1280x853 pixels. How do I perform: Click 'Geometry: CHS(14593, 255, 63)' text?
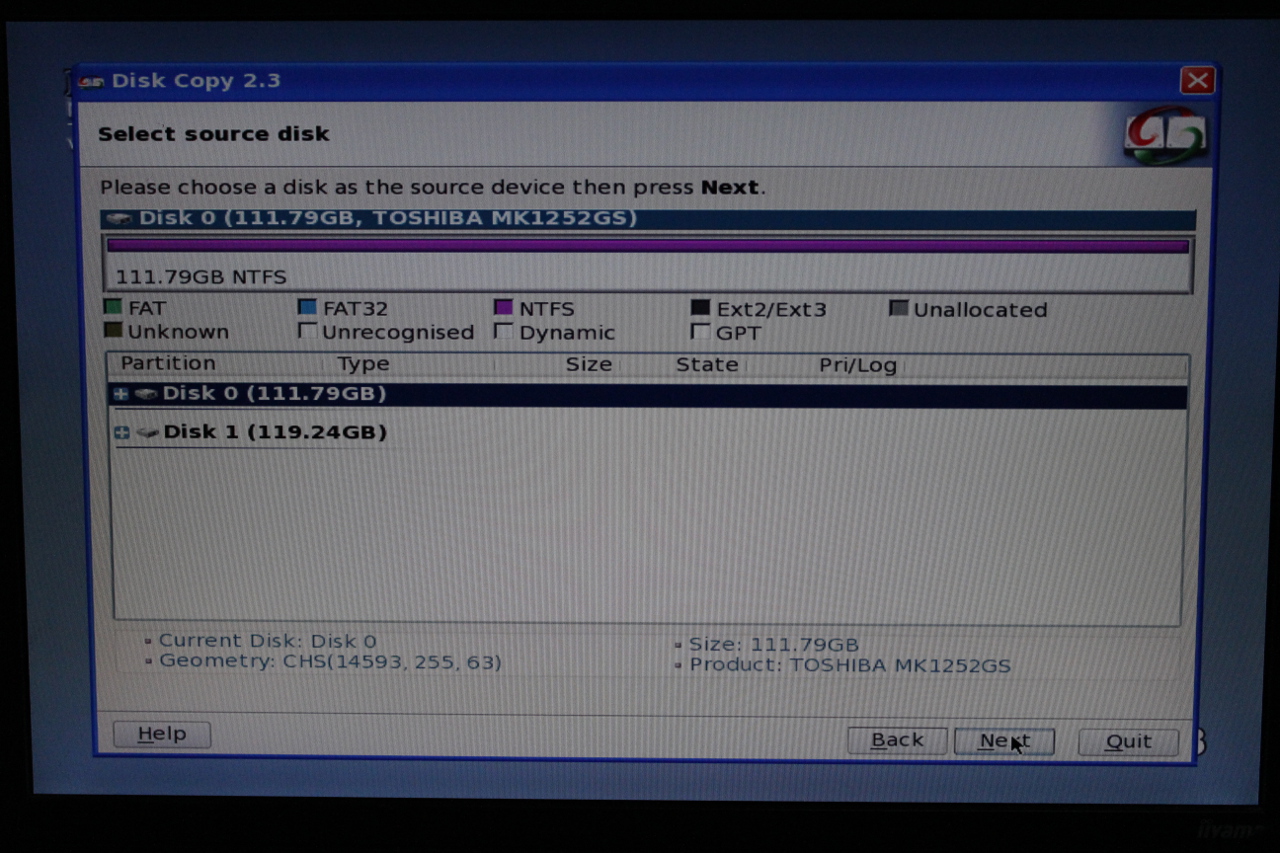[x=330, y=662]
